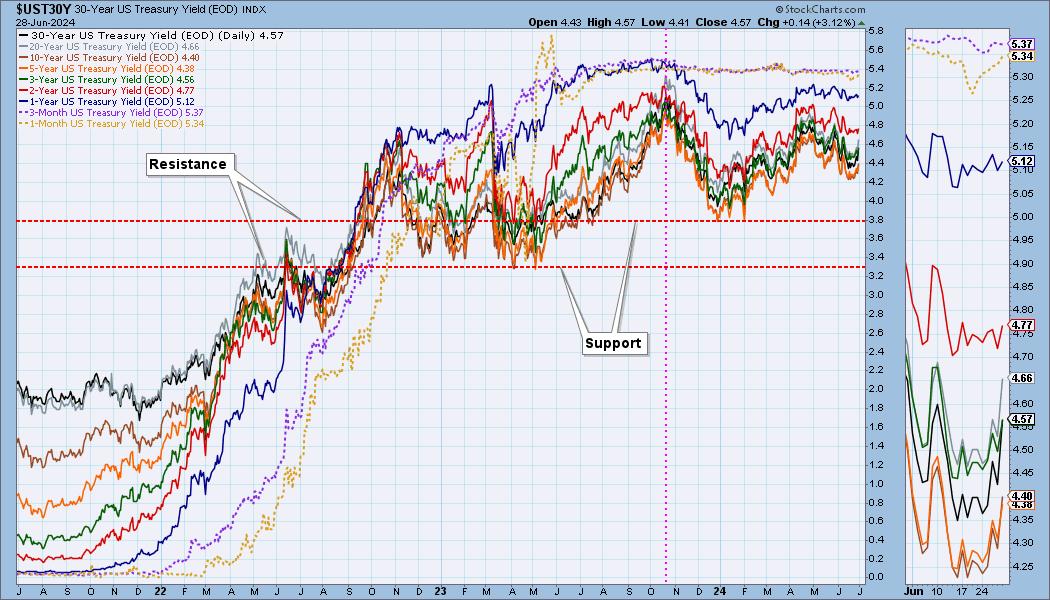Click the 10 date label on right panel x-axis
The height and width of the screenshot is (600, 1050).
[937, 591]
